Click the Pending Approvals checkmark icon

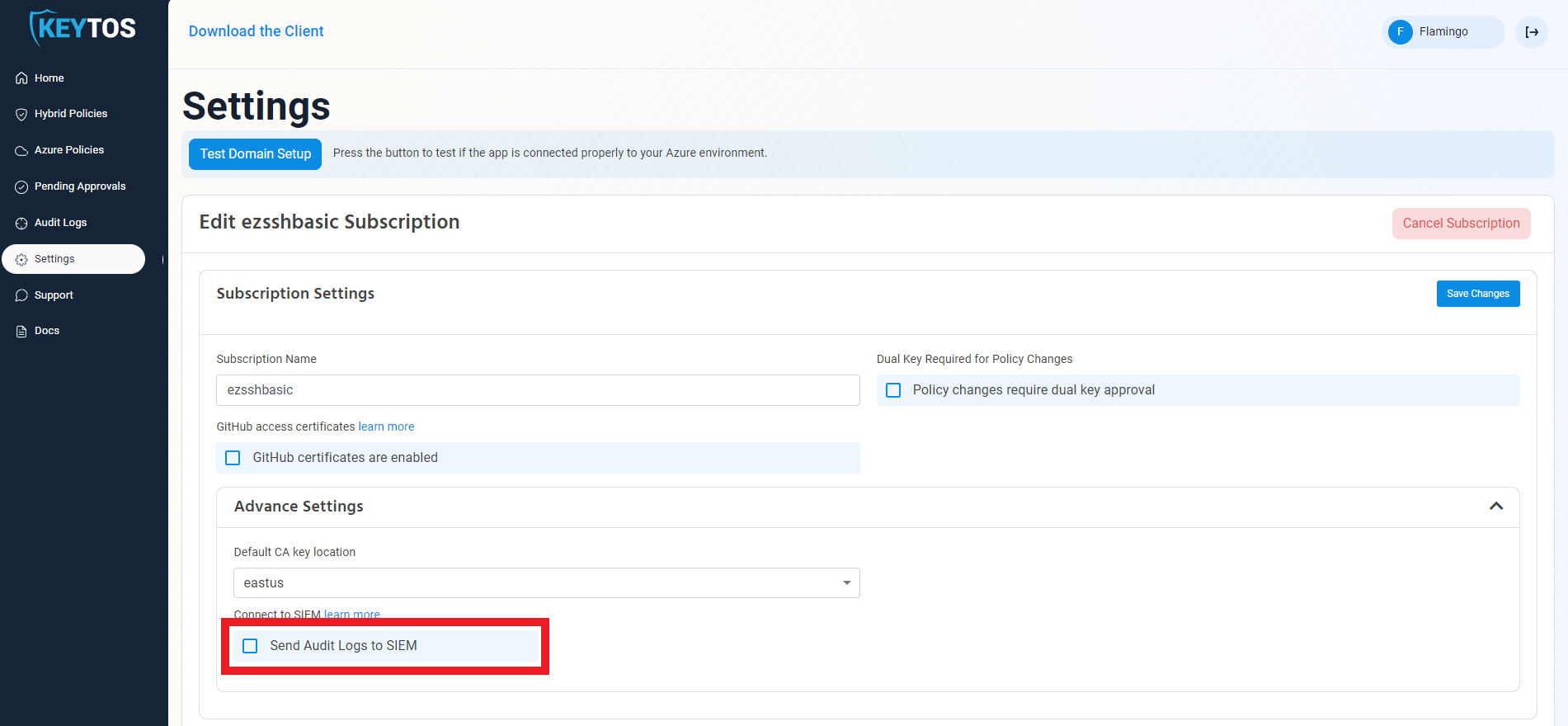tap(21, 186)
